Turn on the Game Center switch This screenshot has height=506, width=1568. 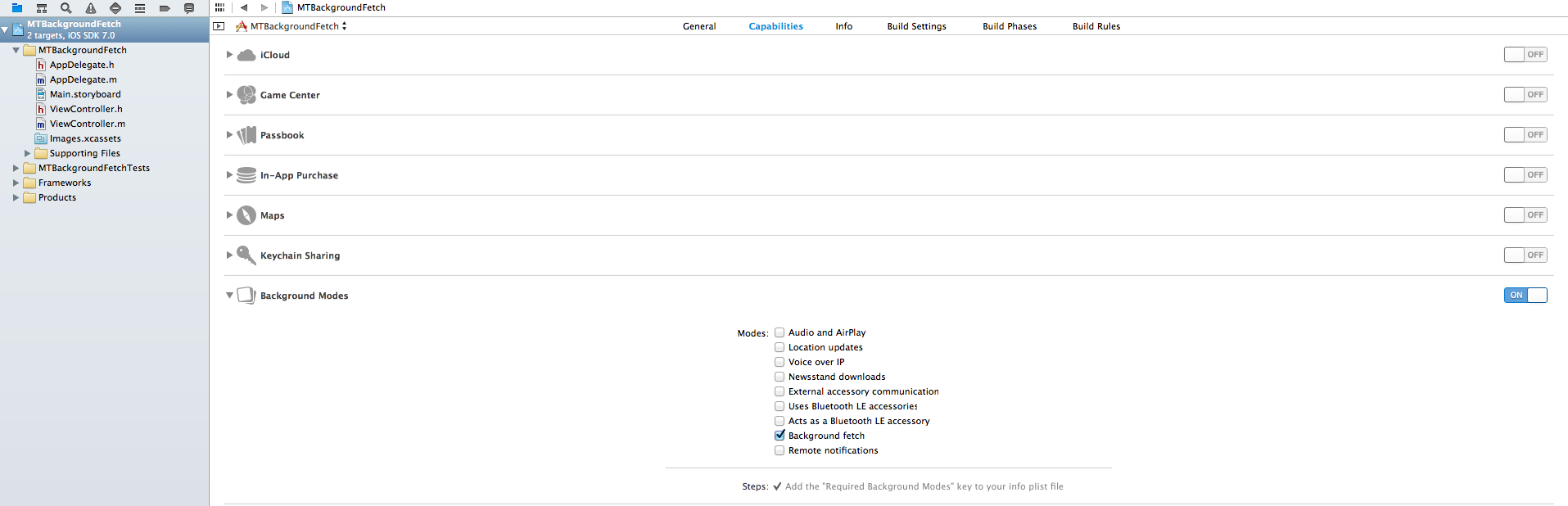click(x=1525, y=95)
